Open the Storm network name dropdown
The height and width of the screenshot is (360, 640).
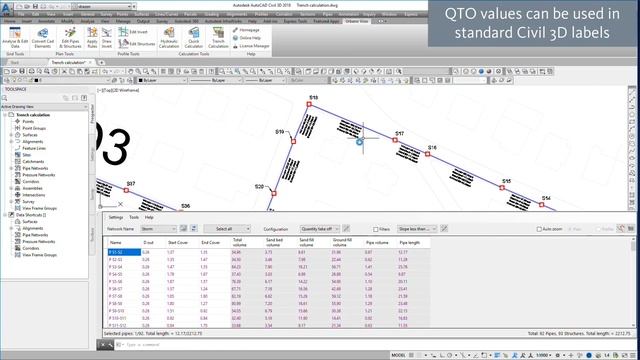158,229
